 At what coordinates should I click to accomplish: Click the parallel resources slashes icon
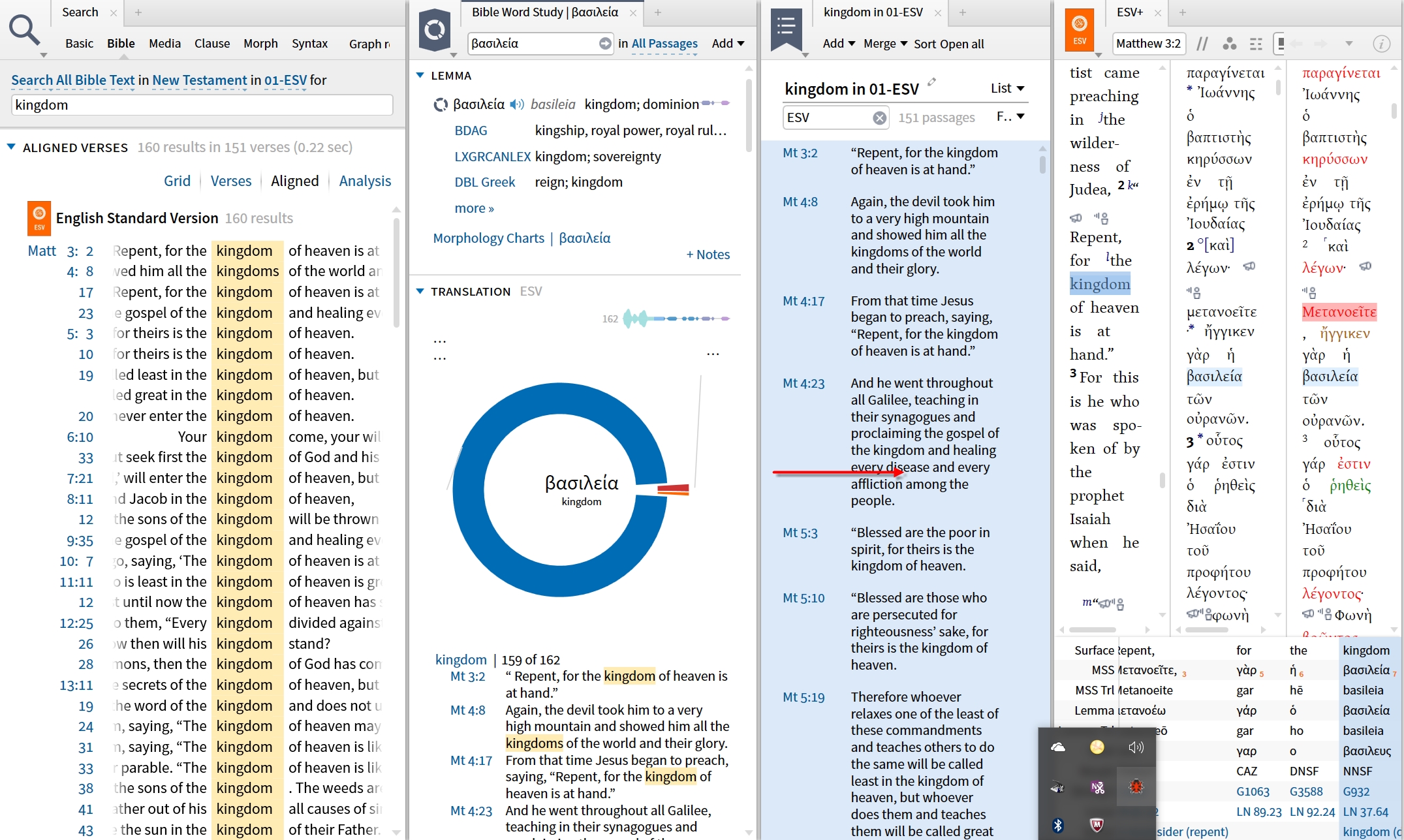click(1202, 44)
